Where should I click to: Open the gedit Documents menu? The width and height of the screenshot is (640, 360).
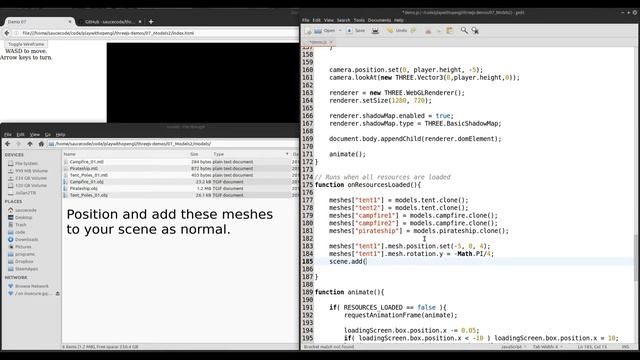pyautogui.click(x=379, y=20)
